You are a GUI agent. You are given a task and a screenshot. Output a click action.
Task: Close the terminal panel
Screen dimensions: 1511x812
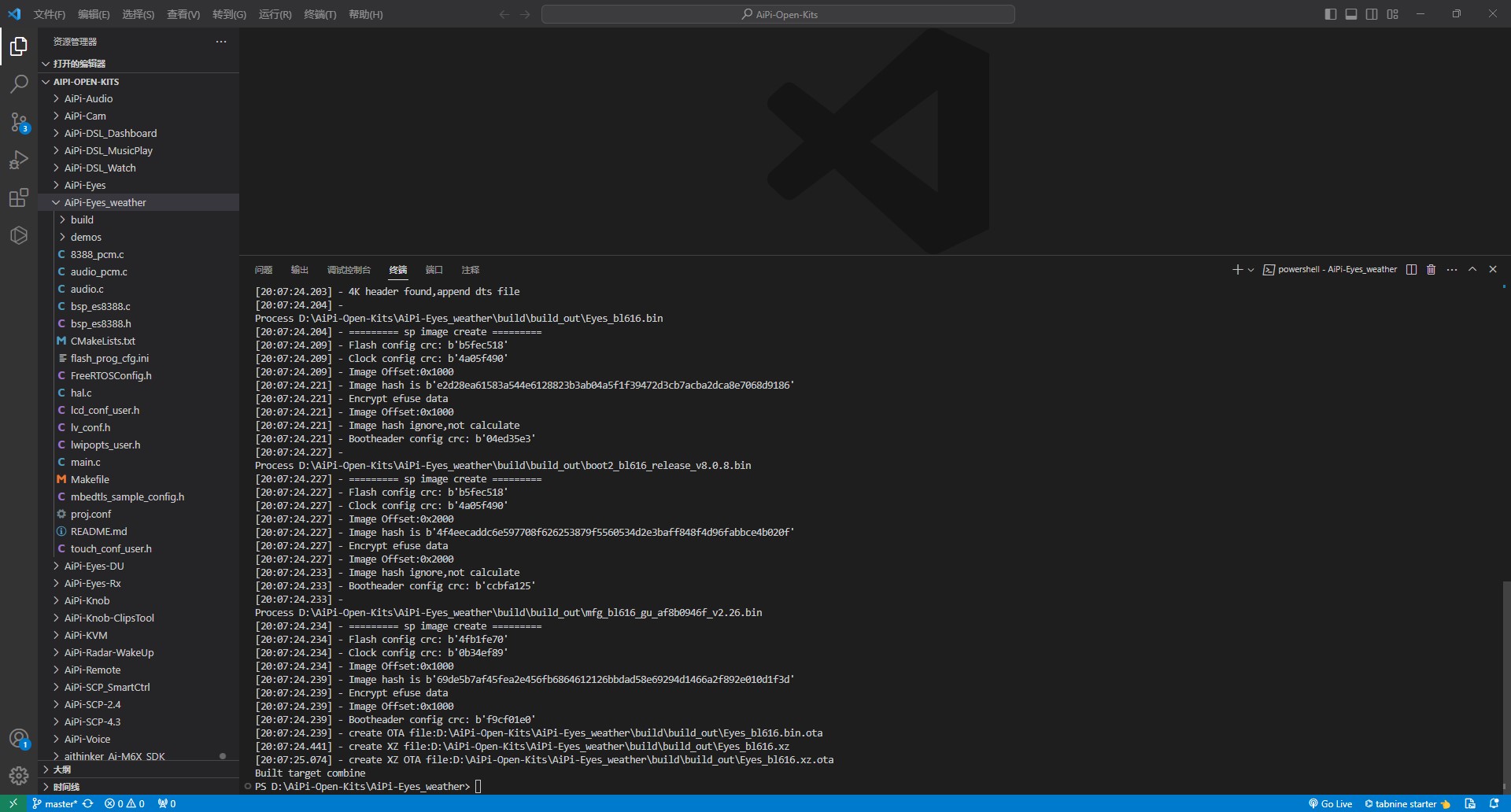[x=1493, y=269]
